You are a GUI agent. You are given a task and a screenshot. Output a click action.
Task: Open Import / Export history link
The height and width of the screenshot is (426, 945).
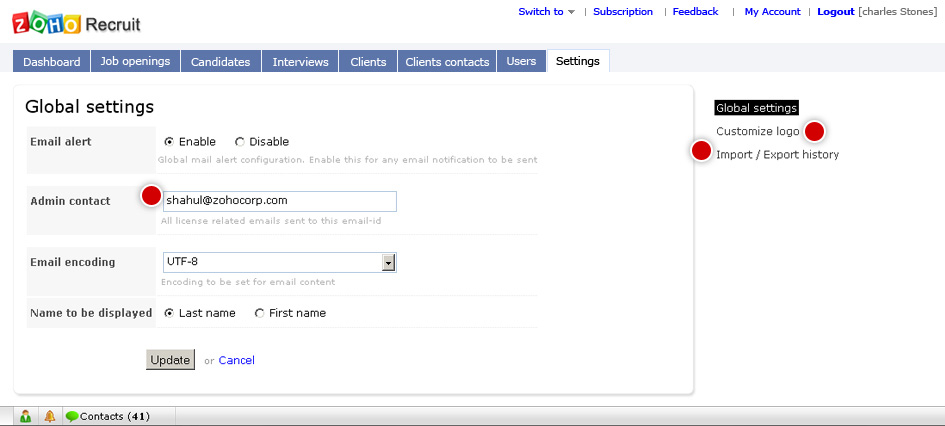tap(777, 155)
